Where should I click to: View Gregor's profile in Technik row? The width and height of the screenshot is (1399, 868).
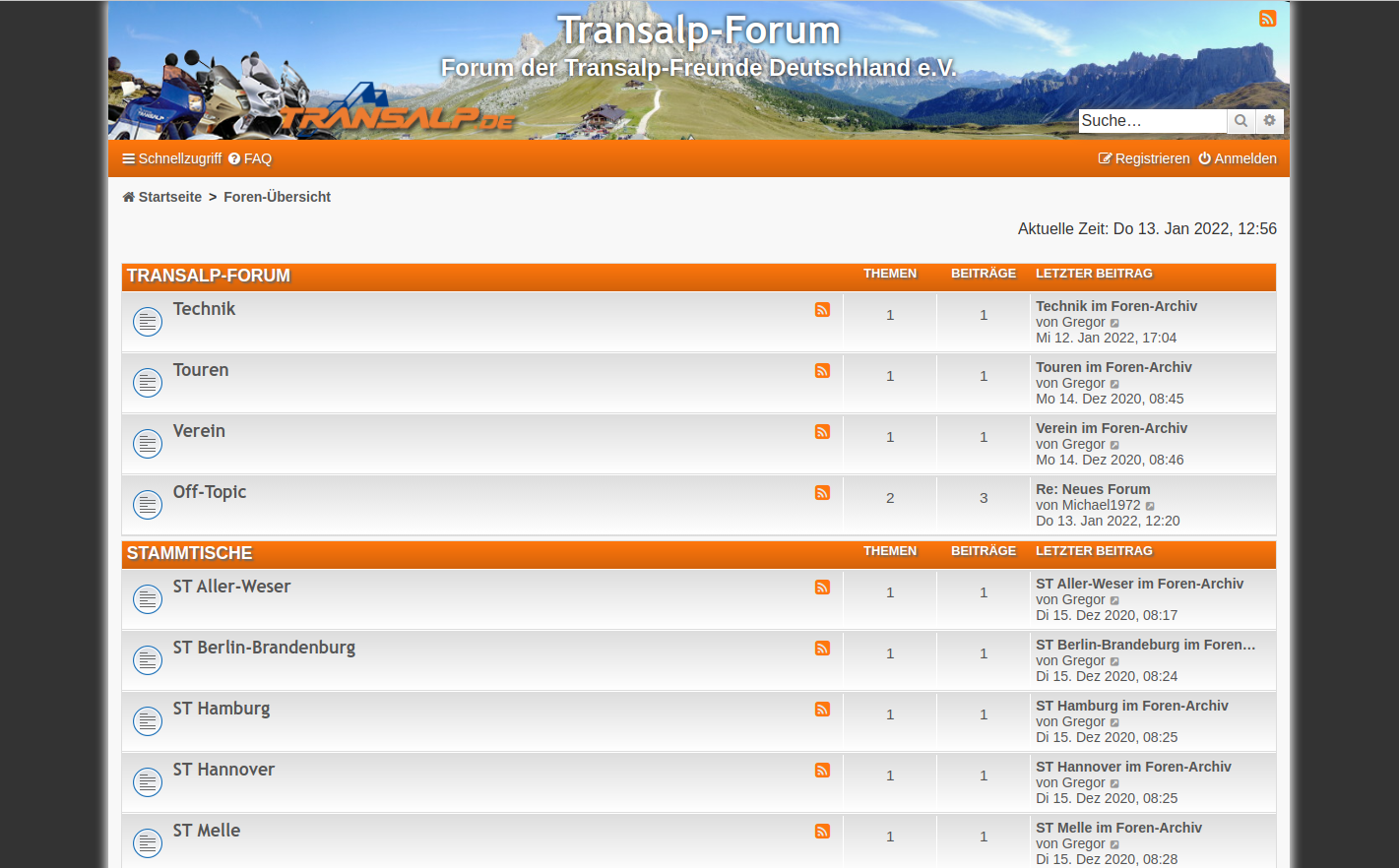(x=1083, y=322)
